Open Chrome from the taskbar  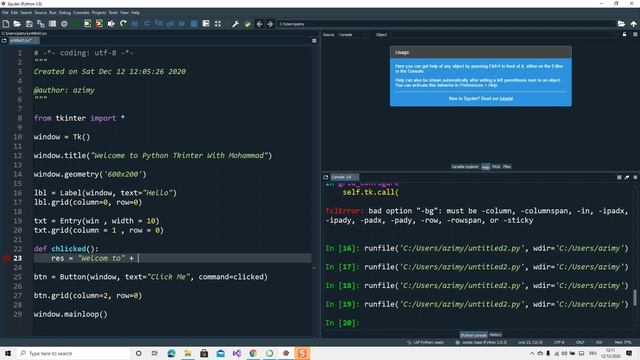tap(253, 353)
